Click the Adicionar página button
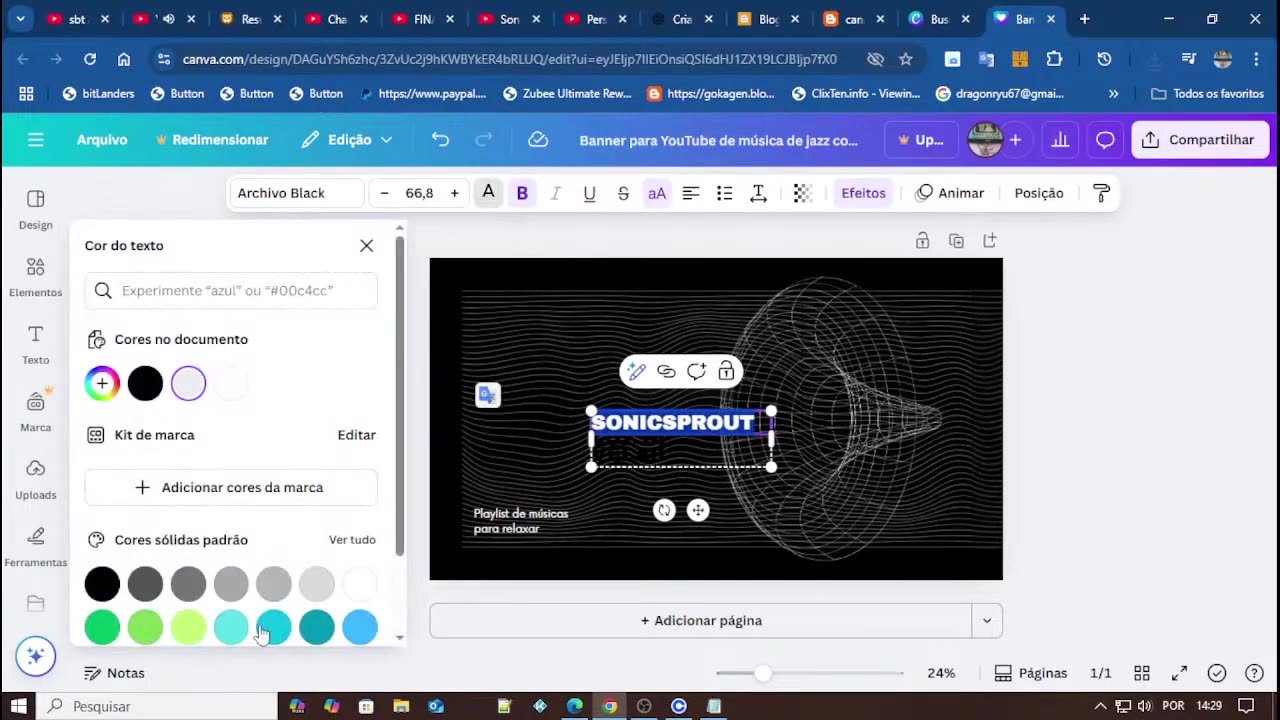 point(701,621)
